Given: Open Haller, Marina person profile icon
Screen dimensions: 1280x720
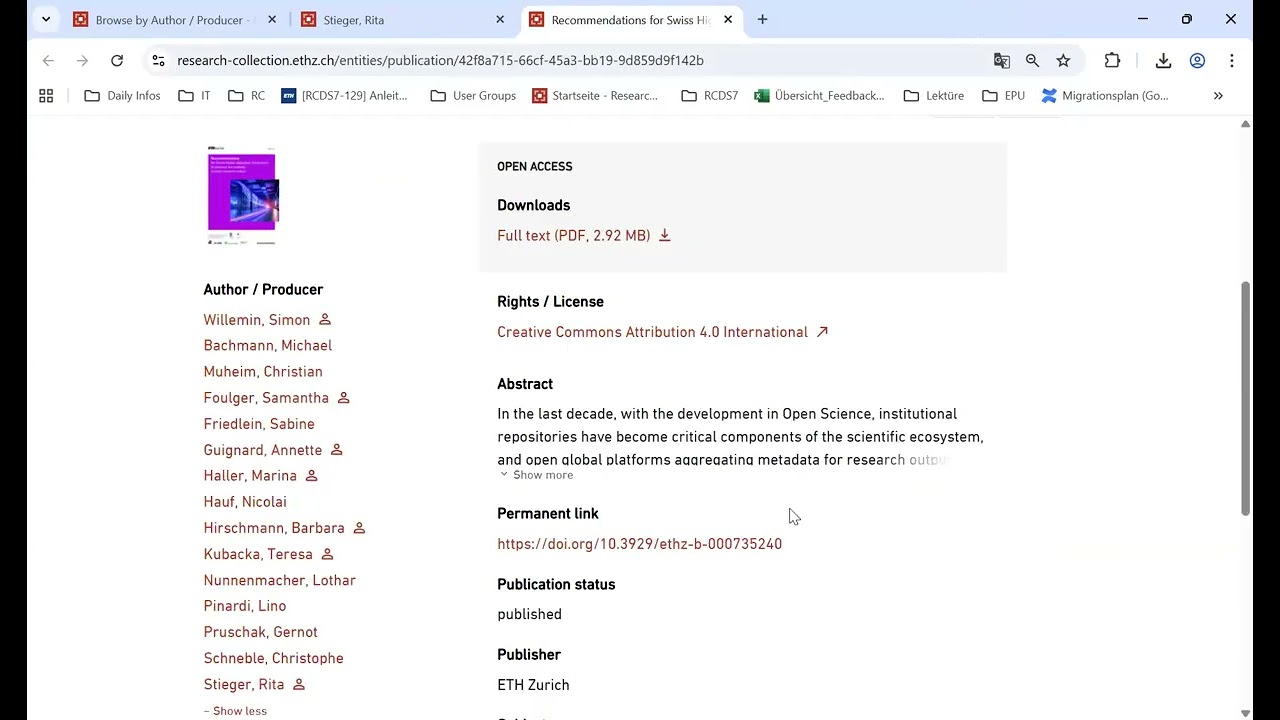Looking at the screenshot, I should pos(311,476).
